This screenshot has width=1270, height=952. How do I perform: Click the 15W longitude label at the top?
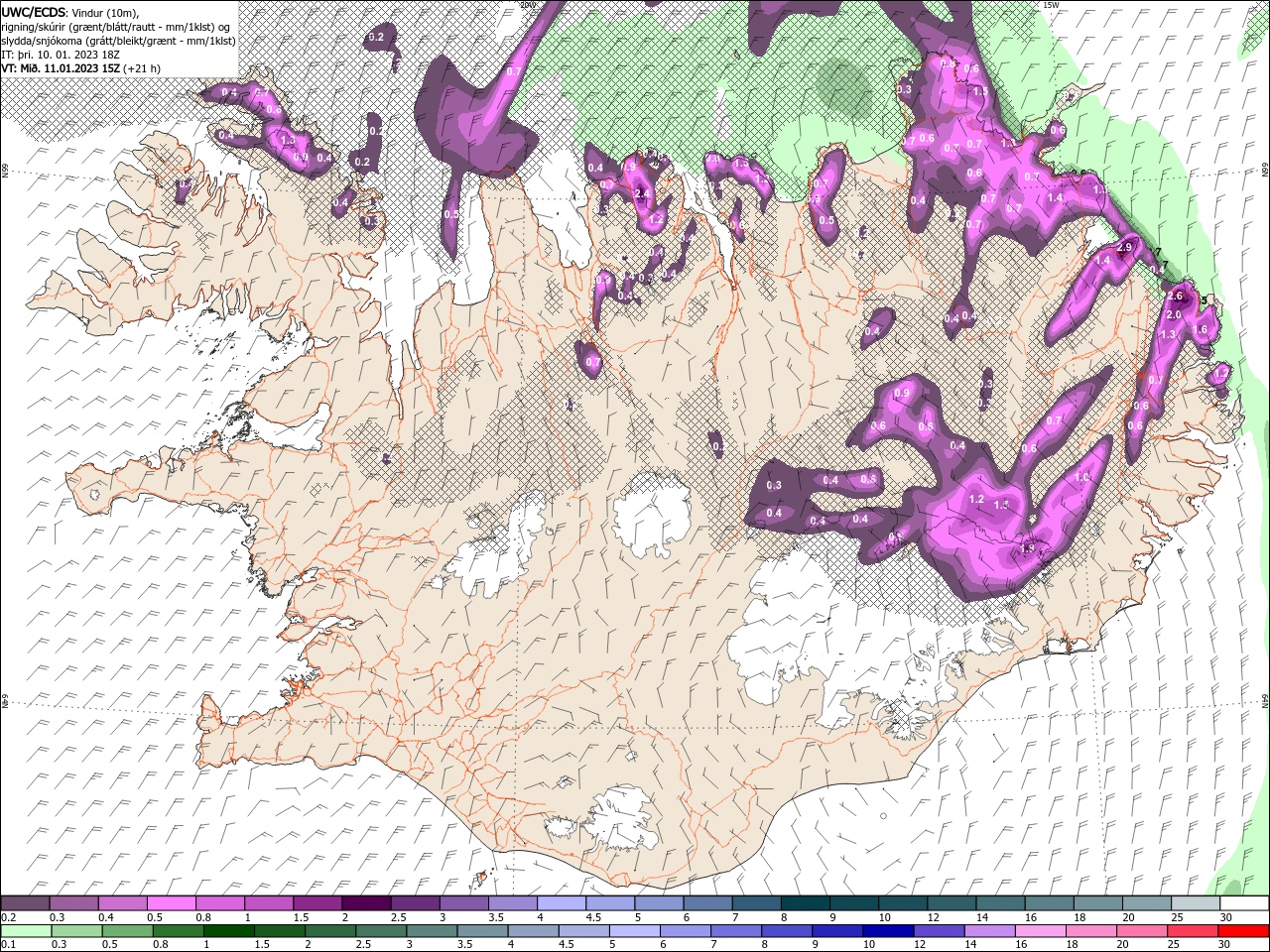(1050, 5)
